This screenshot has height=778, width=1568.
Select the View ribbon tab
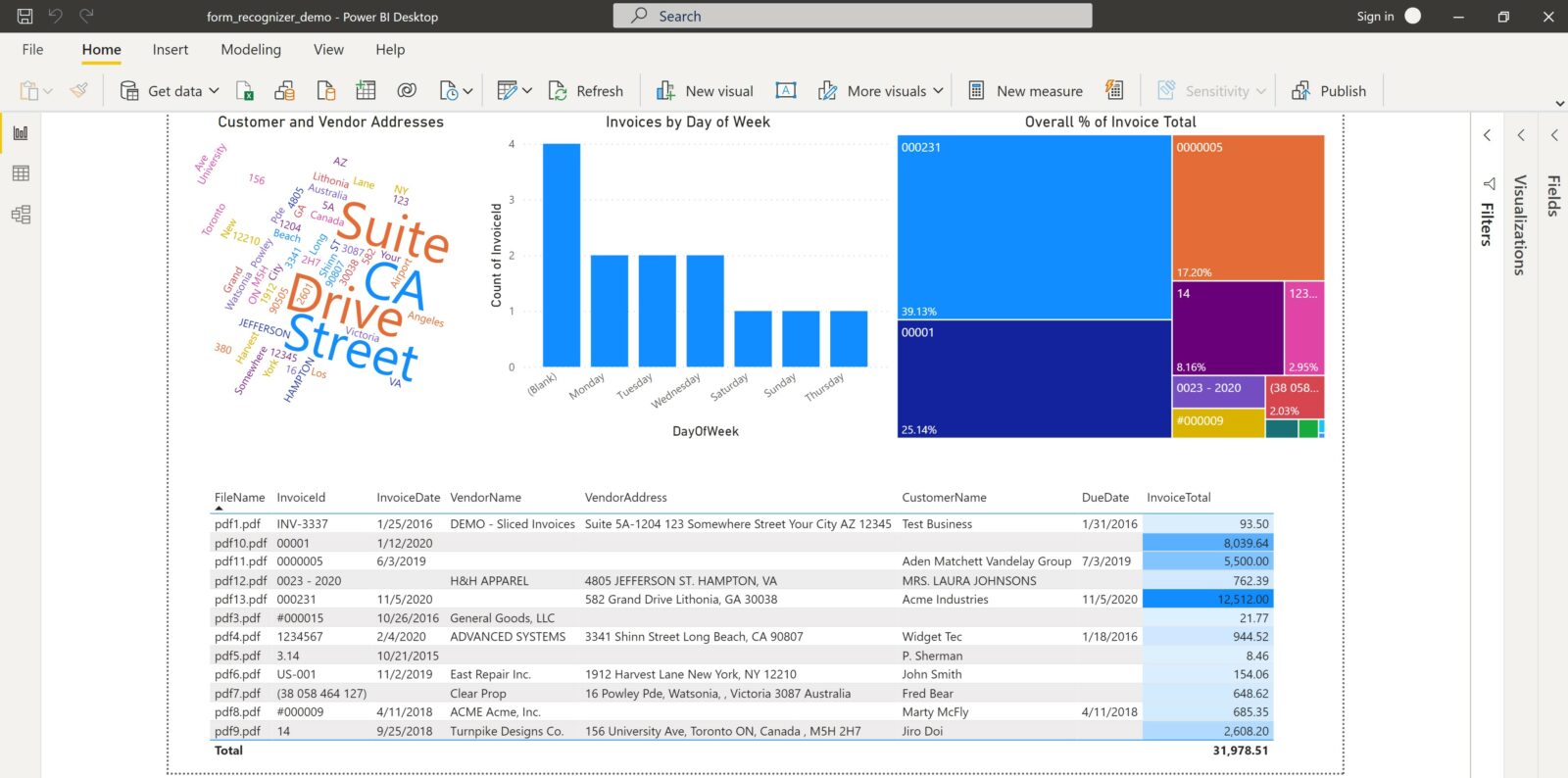pyautogui.click(x=328, y=50)
